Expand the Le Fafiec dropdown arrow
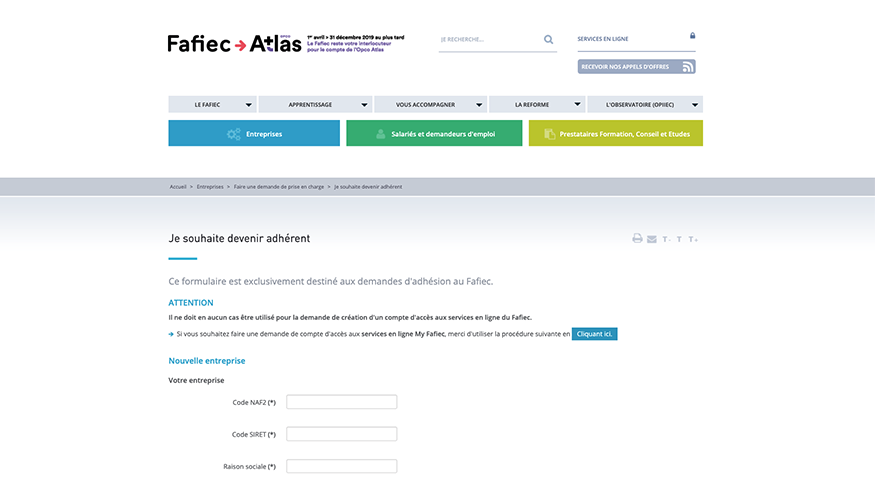Screen dimensions: 875x490 pyautogui.click(x=248, y=104)
